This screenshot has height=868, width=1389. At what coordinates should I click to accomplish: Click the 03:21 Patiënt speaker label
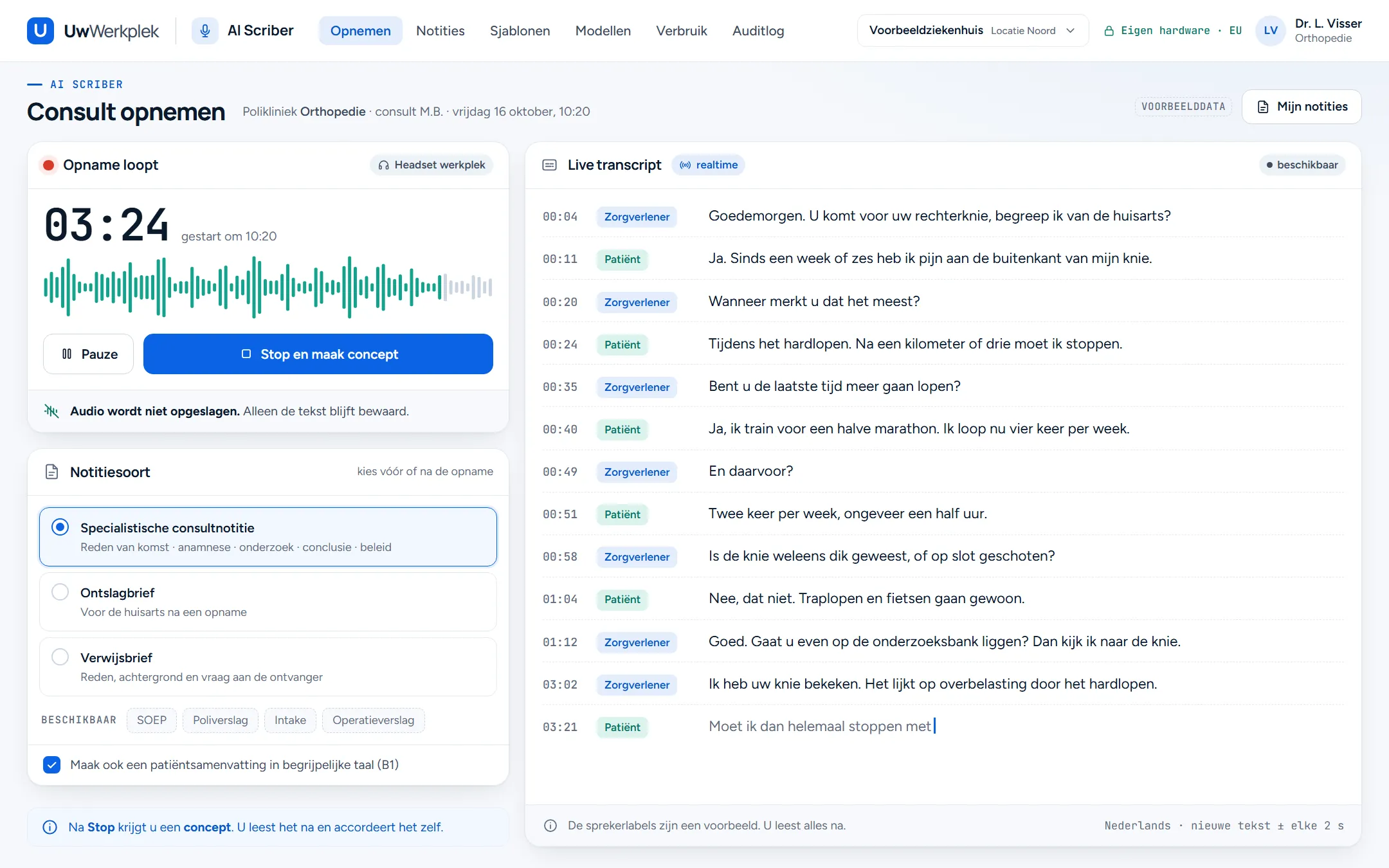[x=622, y=727]
